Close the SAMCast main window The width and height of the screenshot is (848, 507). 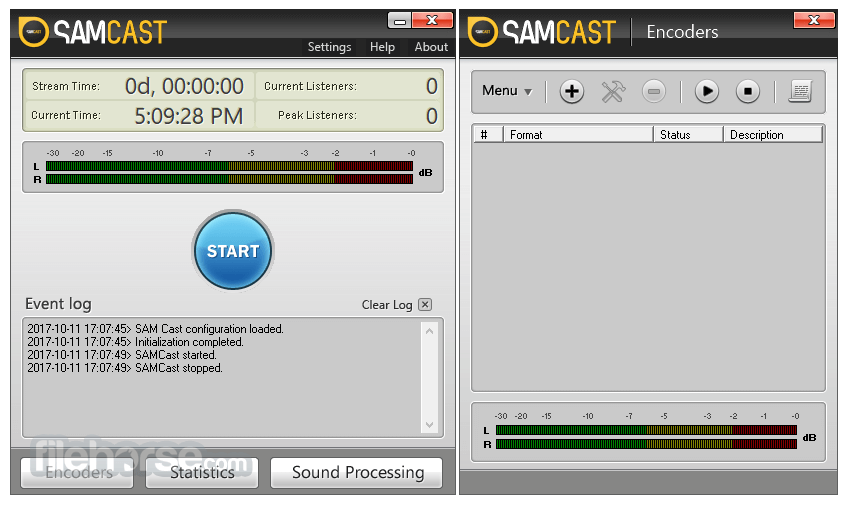(432, 21)
